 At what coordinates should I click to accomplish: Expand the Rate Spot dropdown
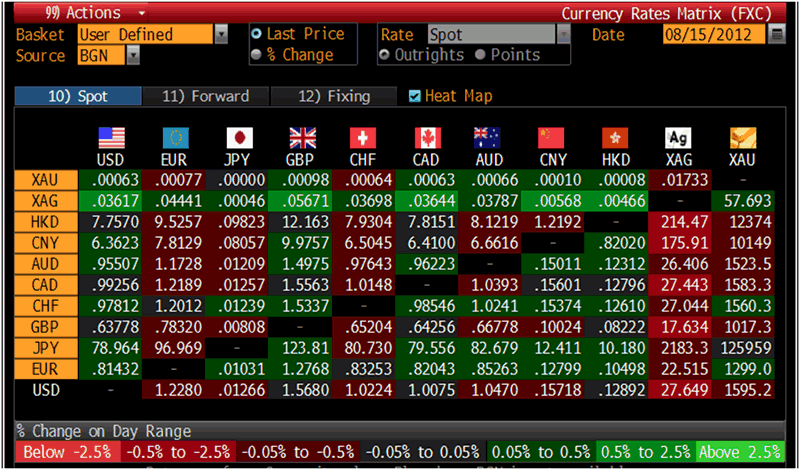point(563,35)
